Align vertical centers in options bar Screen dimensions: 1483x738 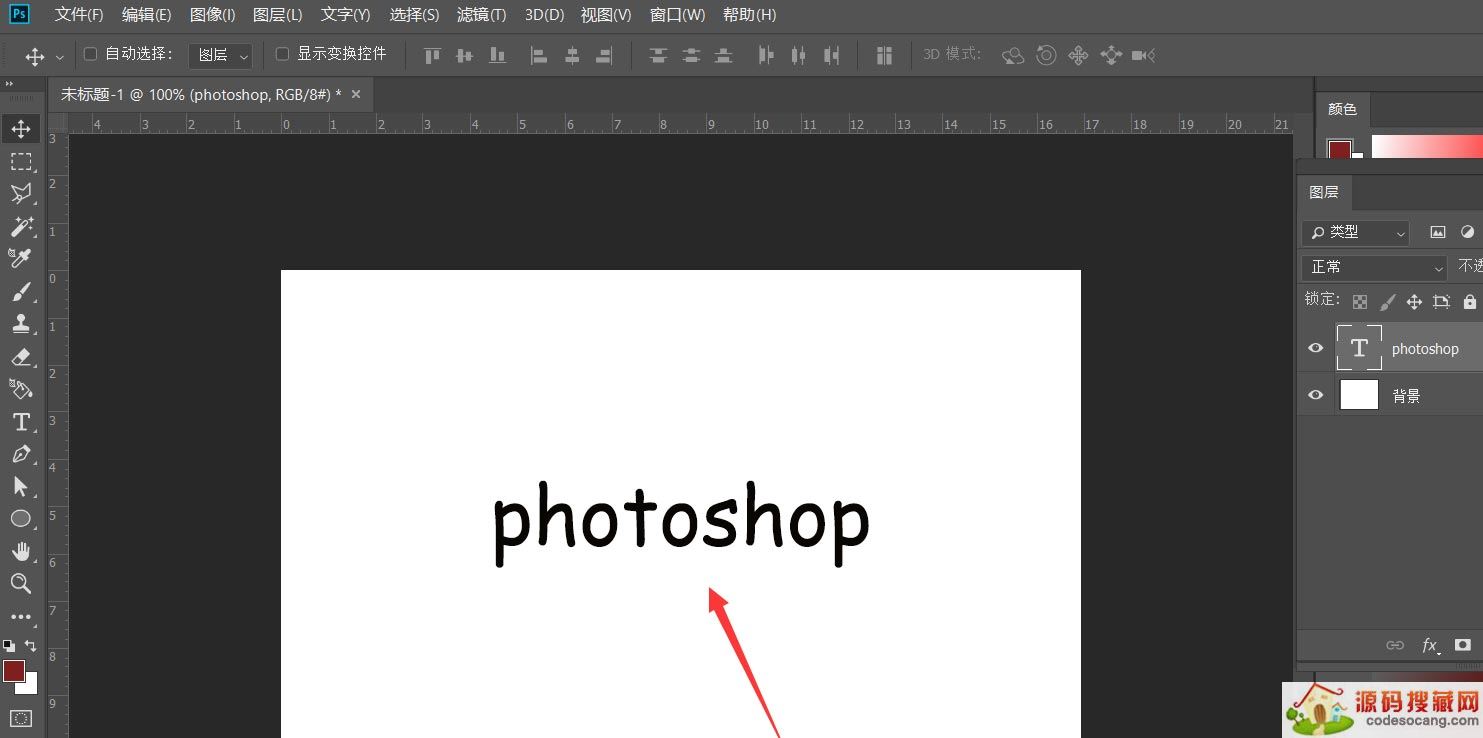pyautogui.click(x=464, y=56)
